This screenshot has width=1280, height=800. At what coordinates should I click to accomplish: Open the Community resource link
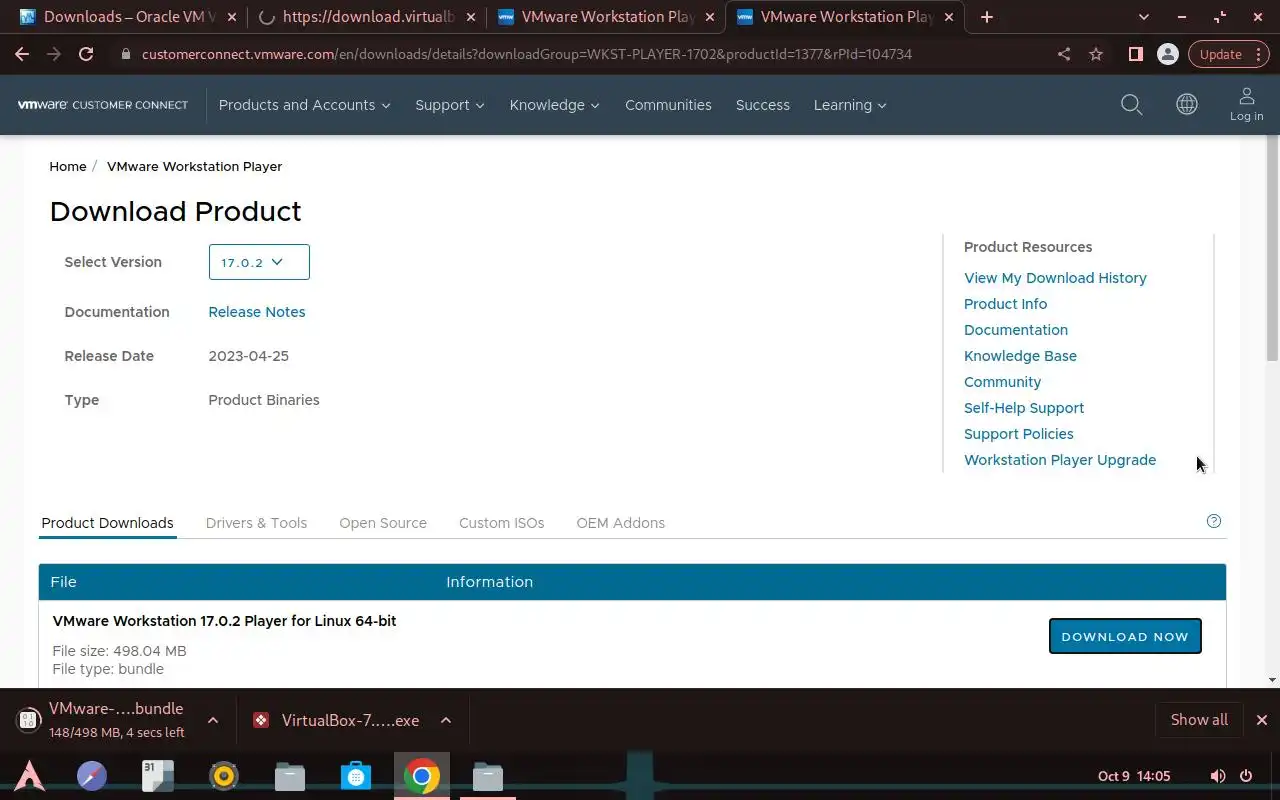pyautogui.click(x=1002, y=382)
